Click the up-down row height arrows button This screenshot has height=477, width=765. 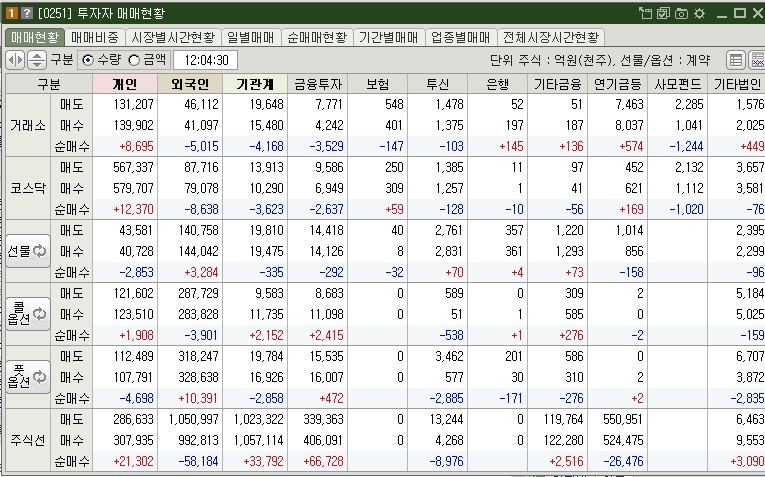pos(37,60)
